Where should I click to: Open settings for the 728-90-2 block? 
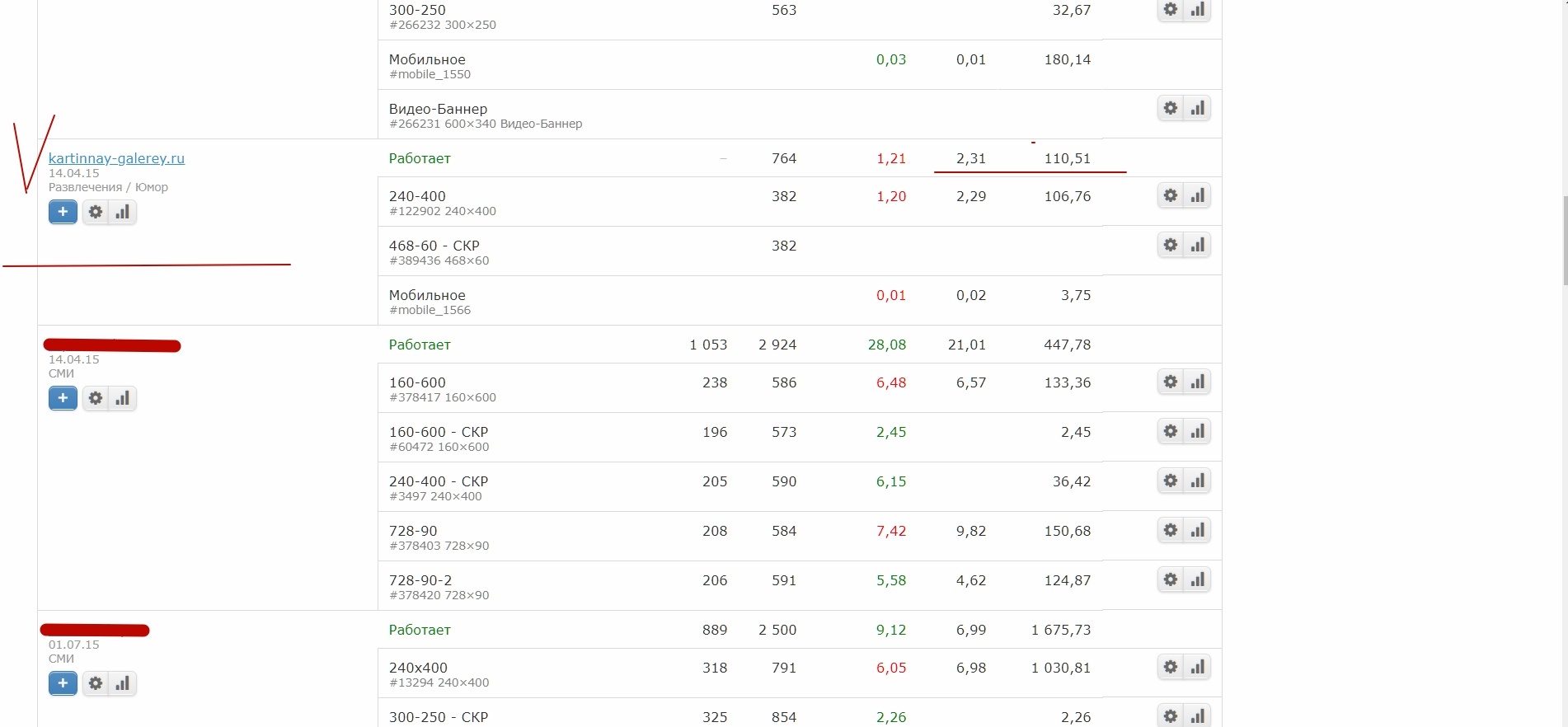point(1171,579)
